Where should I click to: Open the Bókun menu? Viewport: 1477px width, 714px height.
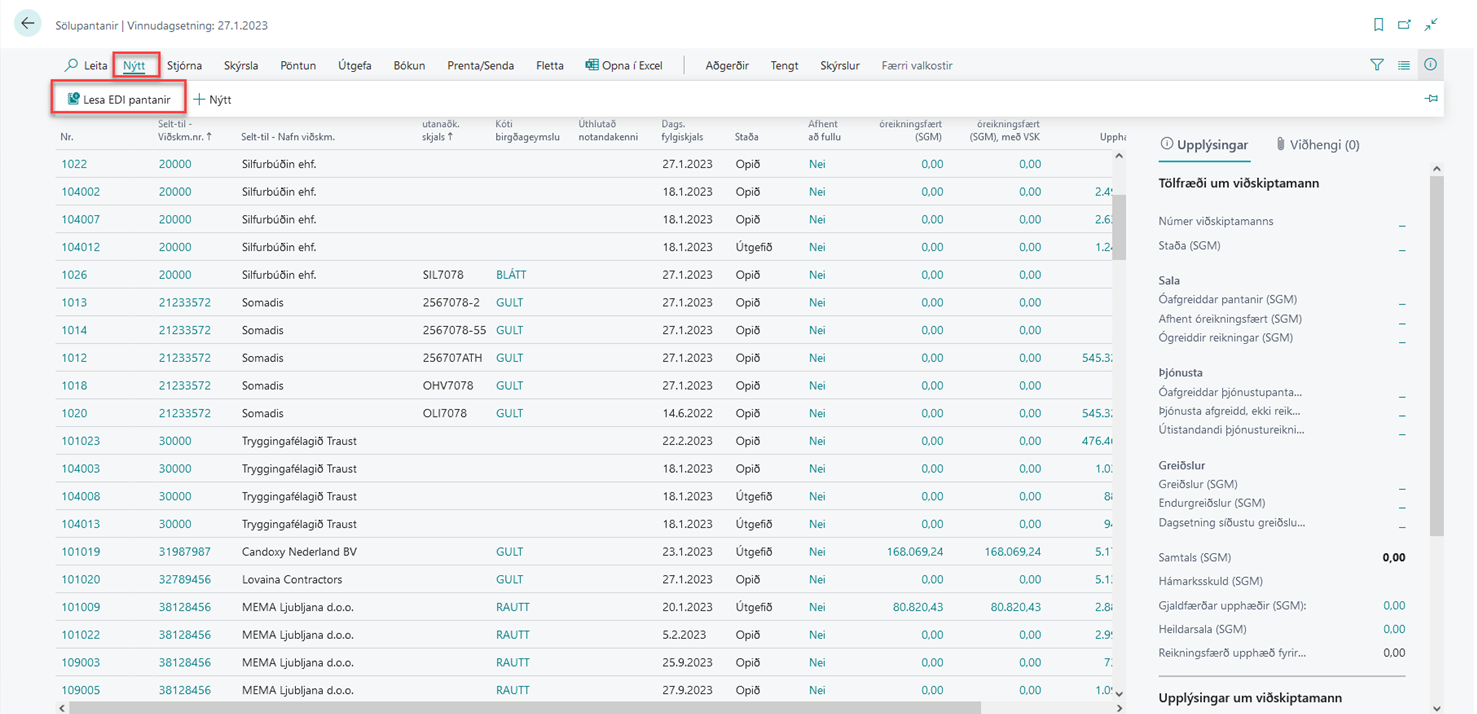point(409,65)
